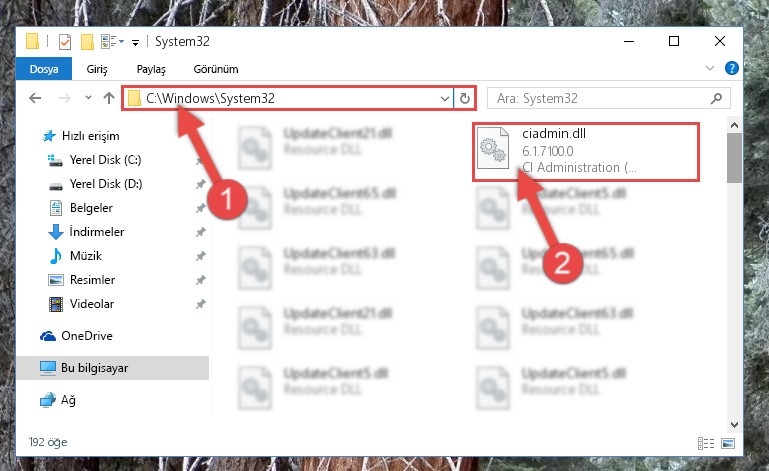
Task: Click the Back navigation arrow
Action: click(35, 98)
